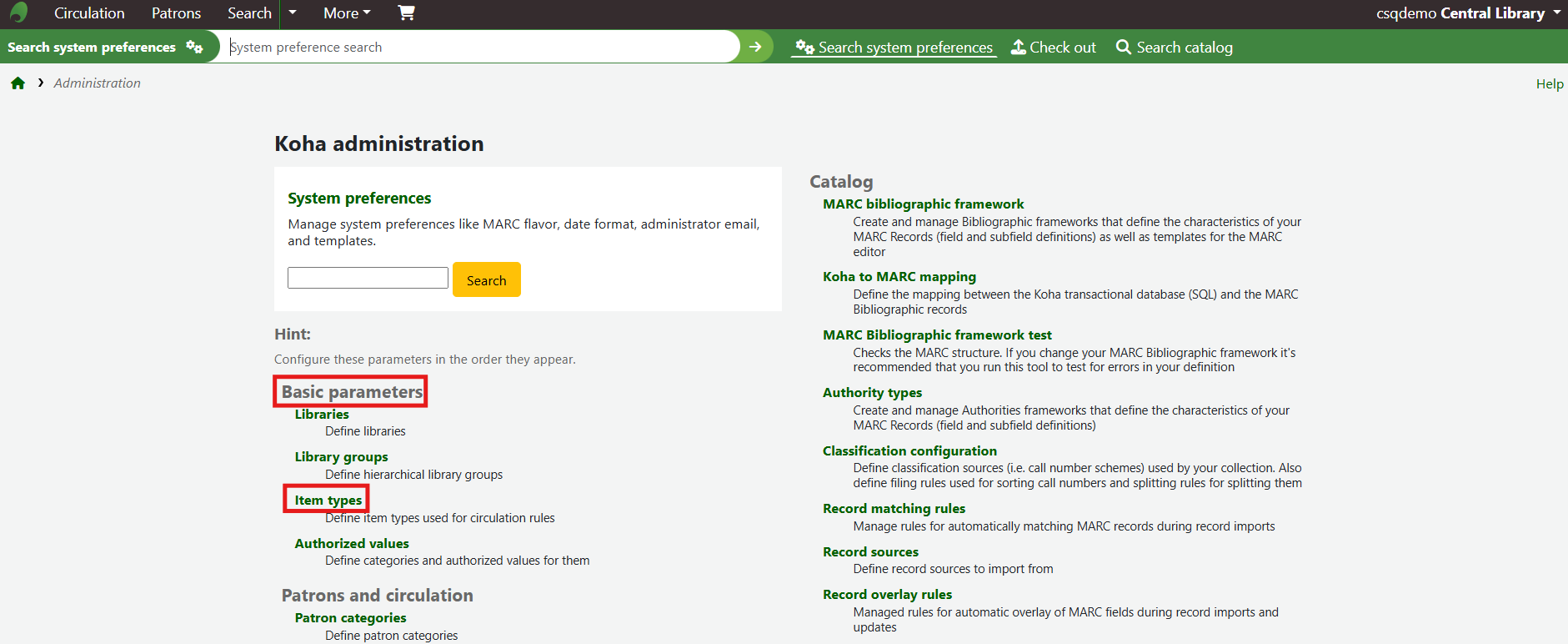
Task: Submit search with green arrow button
Action: [755, 47]
